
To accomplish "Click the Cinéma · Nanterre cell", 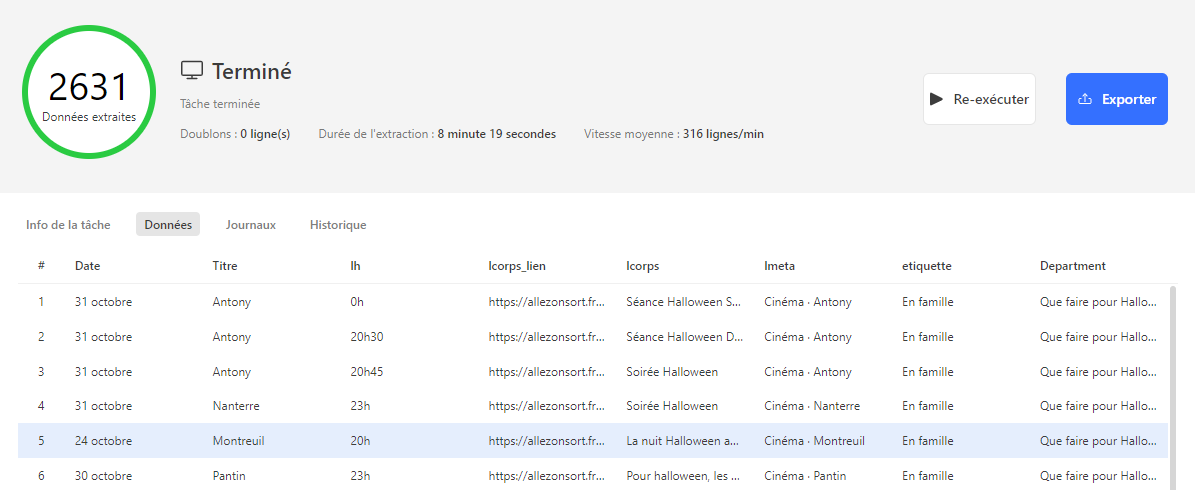I will coord(812,406).
